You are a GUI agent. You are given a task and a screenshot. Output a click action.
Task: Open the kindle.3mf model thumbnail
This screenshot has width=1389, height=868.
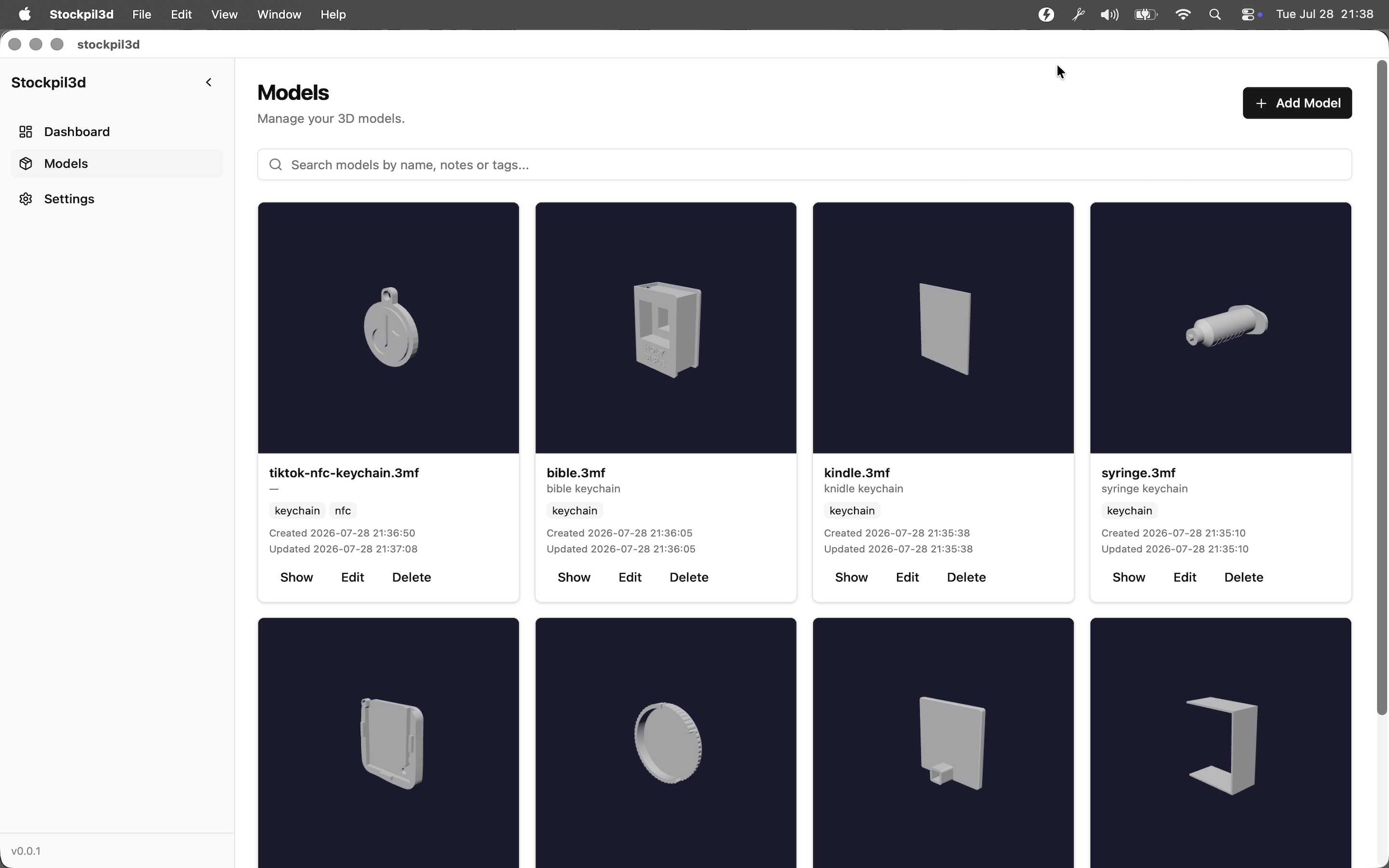pos(943,328)
